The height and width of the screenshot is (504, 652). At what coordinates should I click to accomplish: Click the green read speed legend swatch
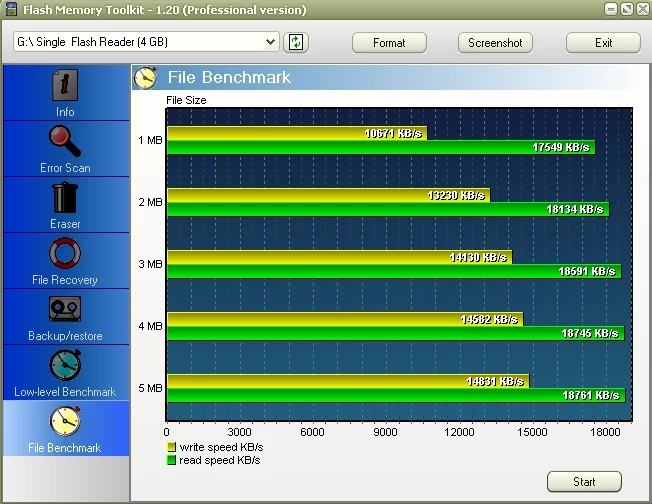(171, 460)
